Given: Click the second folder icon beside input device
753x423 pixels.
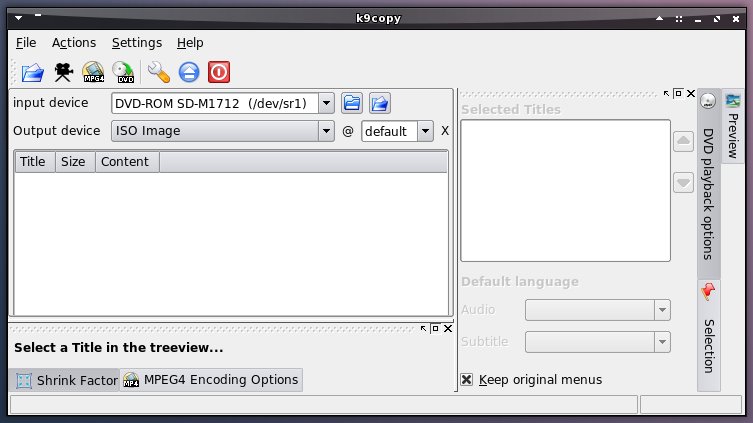Looking at the screenshot, I should click(380, 103).
